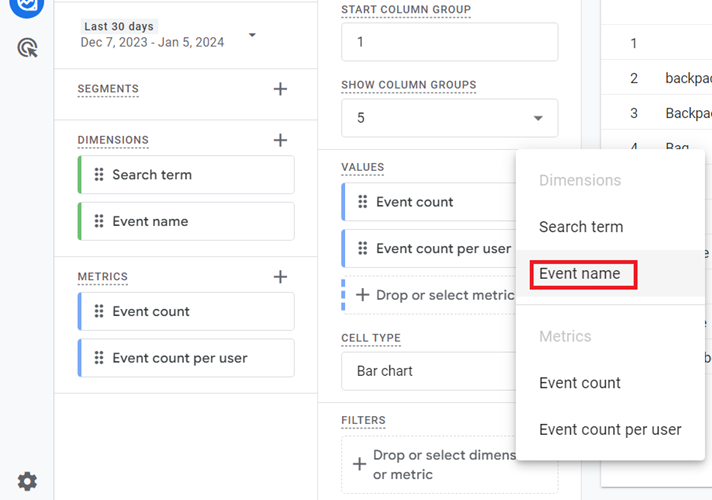
Task: Click the SHOW COLUMN GROUPS label
Action: 409,85
